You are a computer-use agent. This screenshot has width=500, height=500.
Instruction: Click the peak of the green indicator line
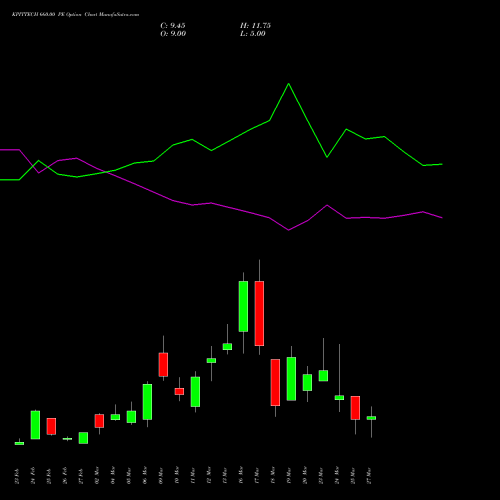coord(289,84)
